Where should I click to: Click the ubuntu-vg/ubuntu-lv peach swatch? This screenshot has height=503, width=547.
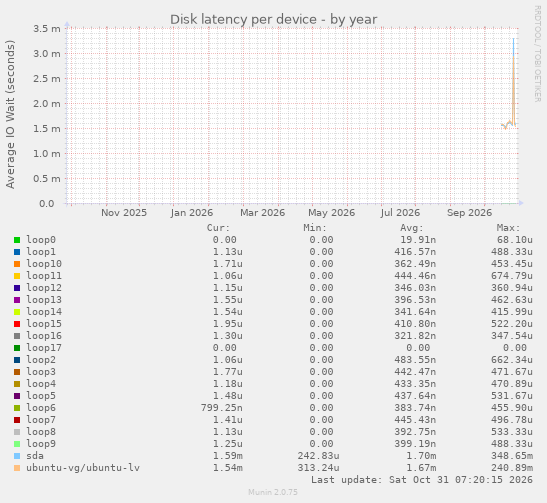coord(17,468)
